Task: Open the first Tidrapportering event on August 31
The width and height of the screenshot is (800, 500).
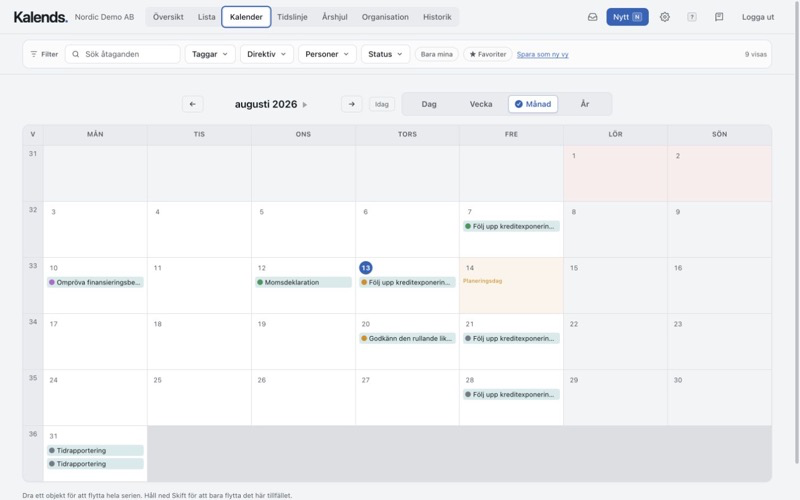Action: click(x=95, y=451)
